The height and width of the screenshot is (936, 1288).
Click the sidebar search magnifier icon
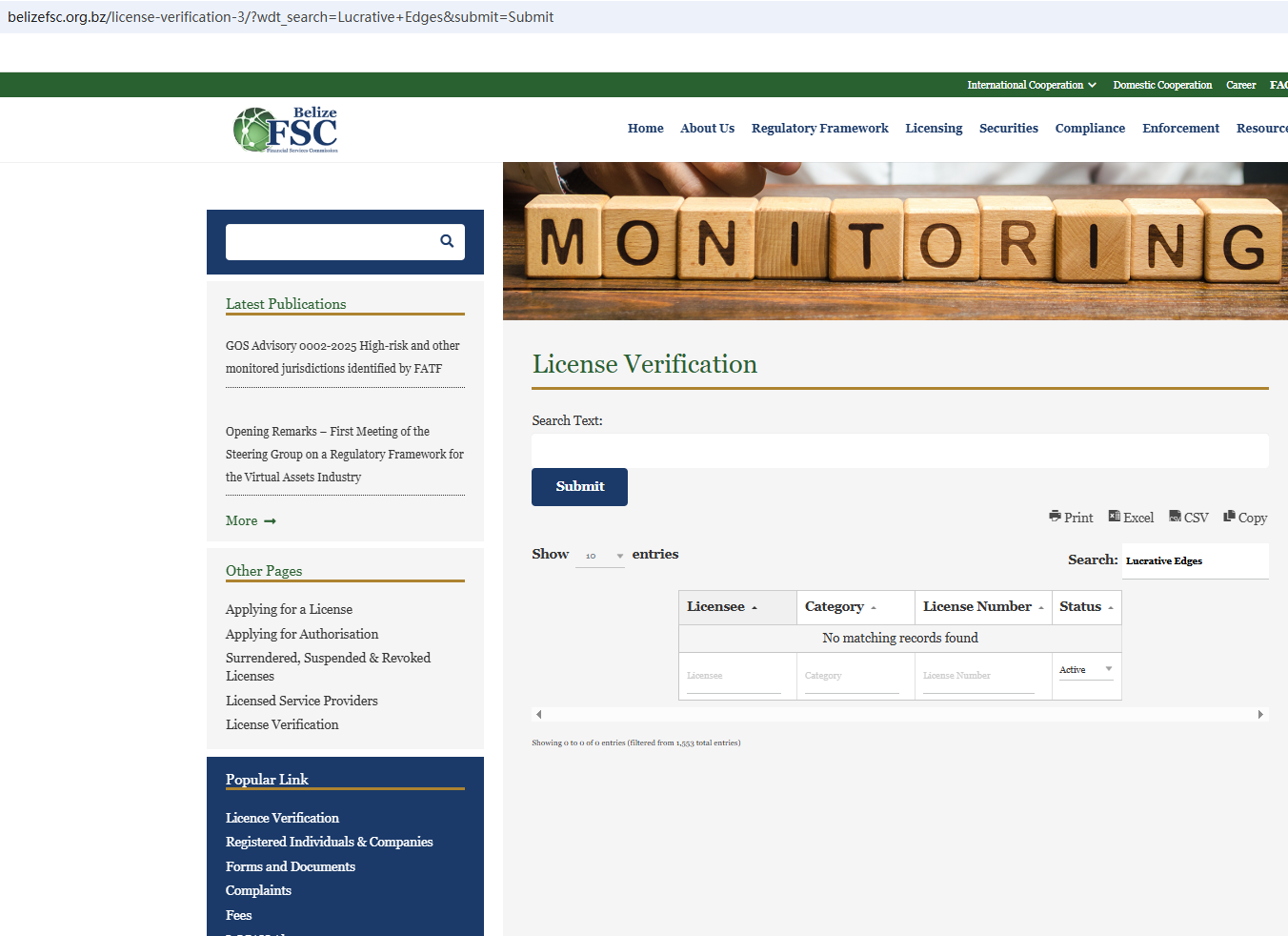point(446,241)
